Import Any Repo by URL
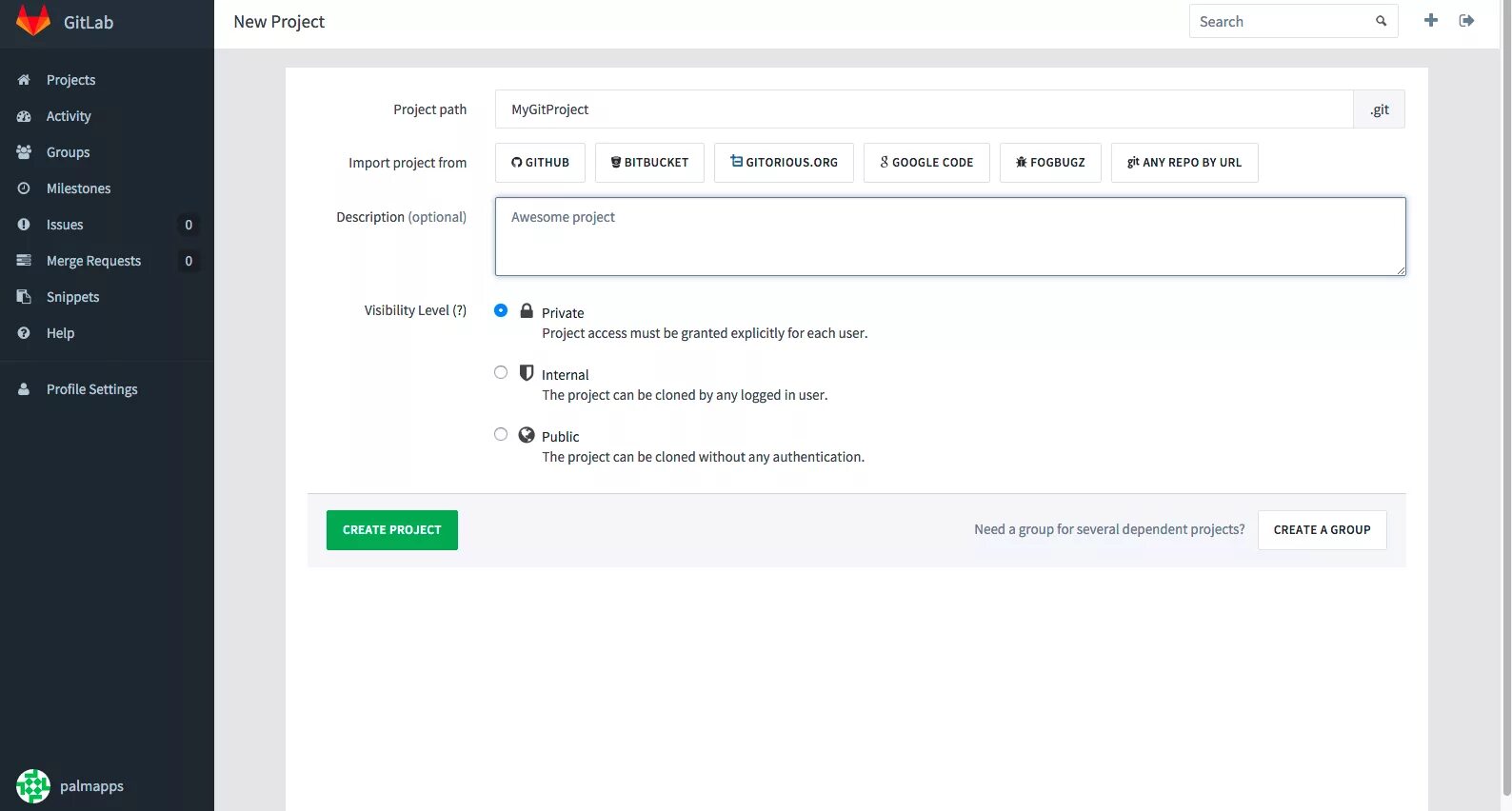Screen dimensions: 1512x811 point(1184,163)
